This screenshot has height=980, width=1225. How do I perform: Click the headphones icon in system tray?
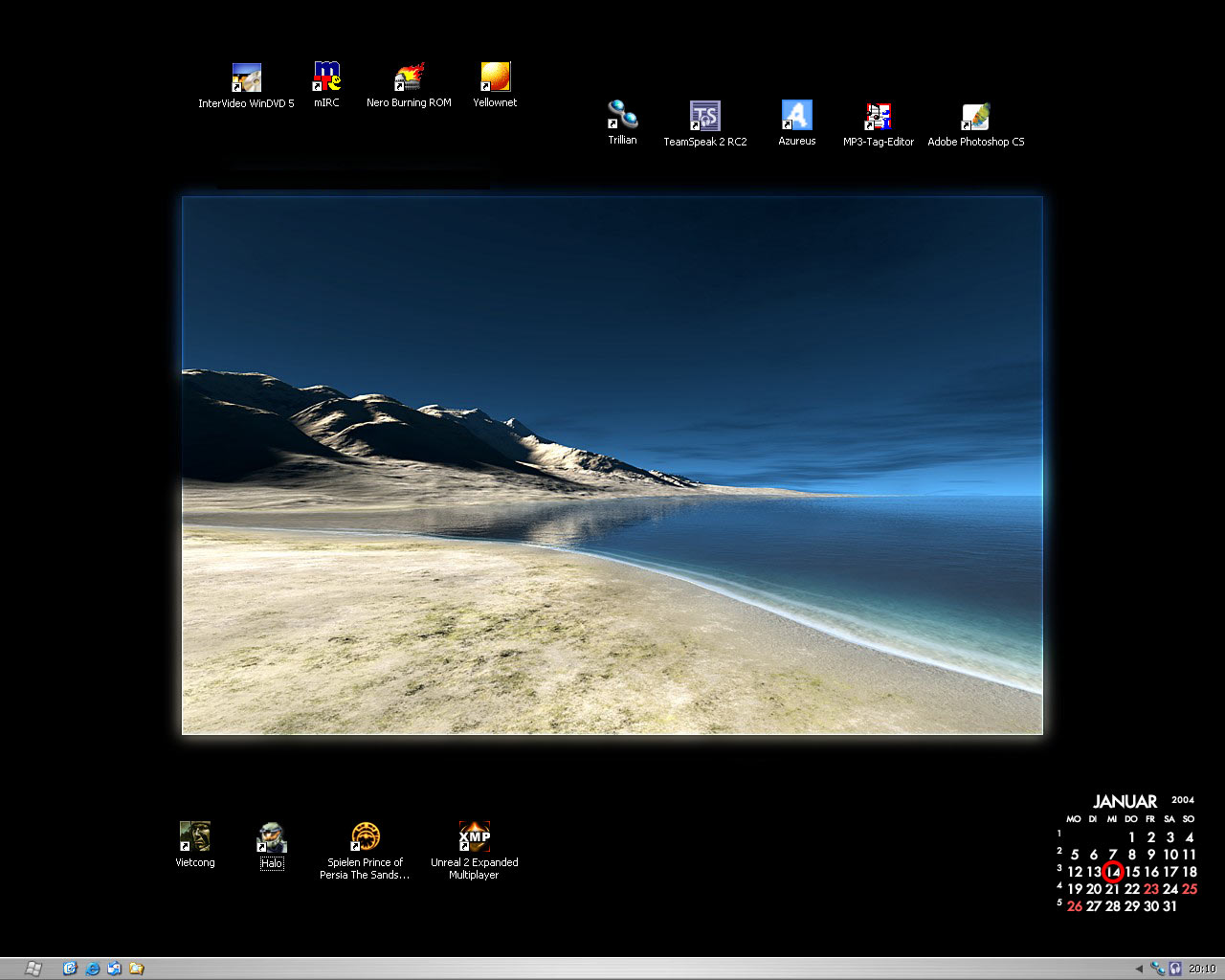coord(1175,969)
